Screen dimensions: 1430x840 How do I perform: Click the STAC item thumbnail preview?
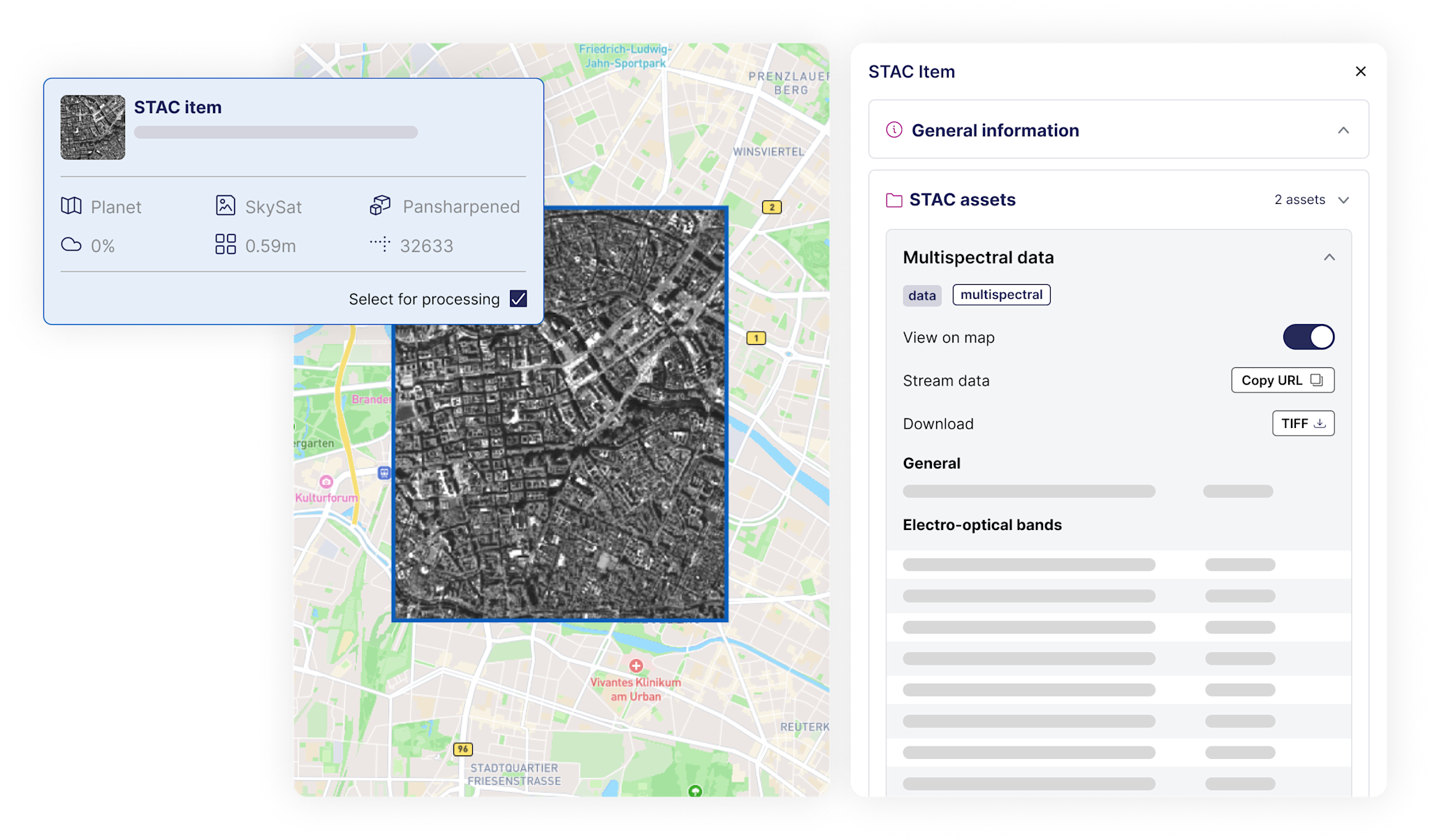coord(92,127)
